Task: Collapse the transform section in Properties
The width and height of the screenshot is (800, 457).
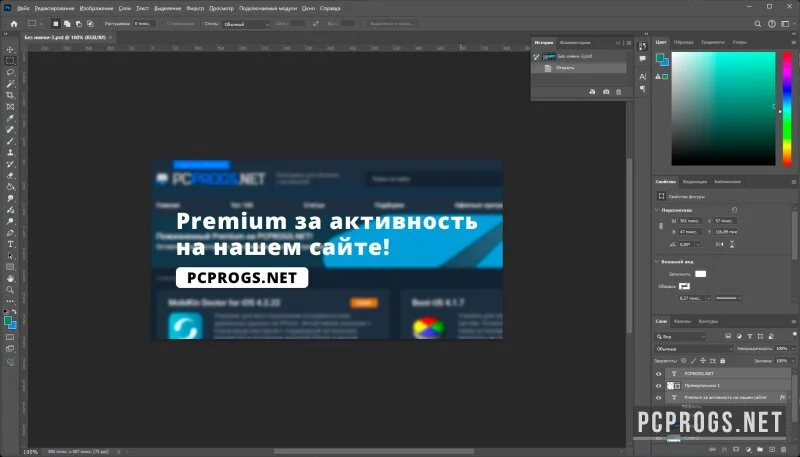Action: tap(657, 210)
